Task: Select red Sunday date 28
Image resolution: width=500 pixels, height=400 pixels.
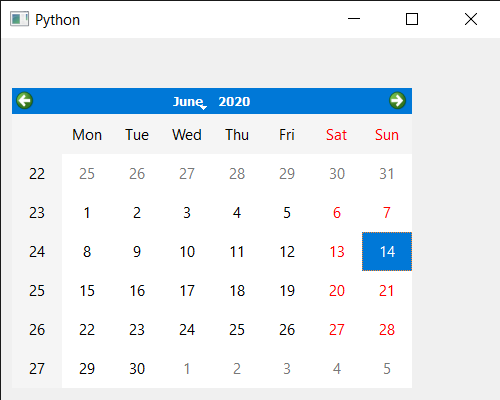Action: point(387,330)
